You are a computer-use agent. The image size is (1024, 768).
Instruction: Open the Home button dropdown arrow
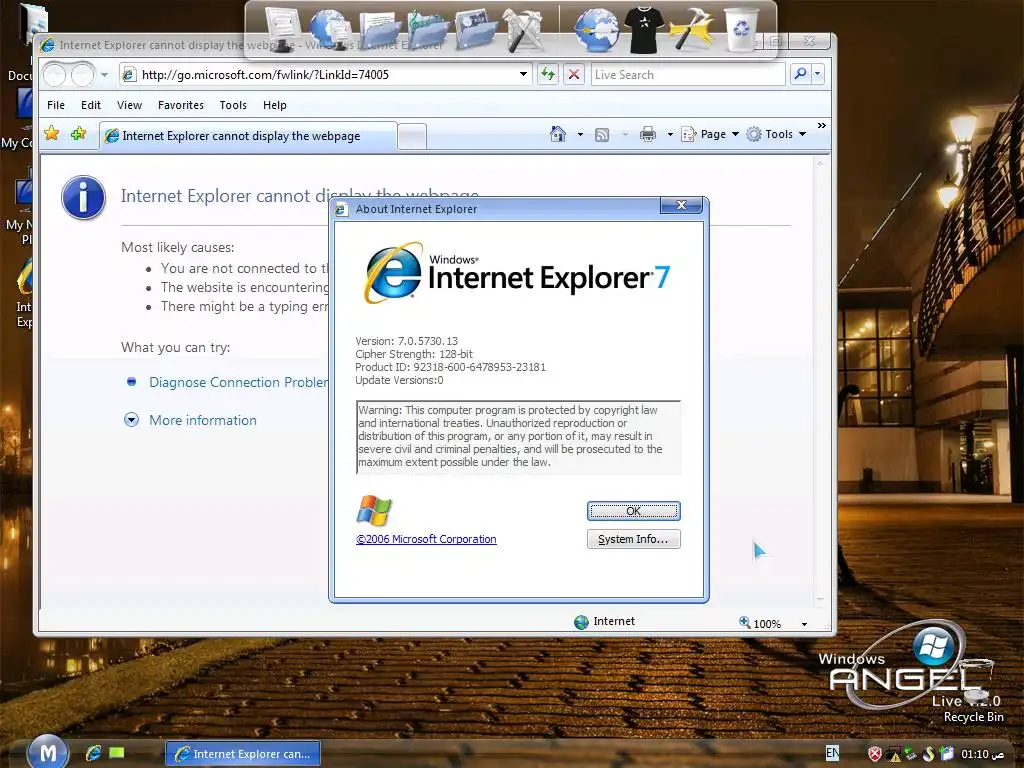pyautogui.click(x=580, y=135)
